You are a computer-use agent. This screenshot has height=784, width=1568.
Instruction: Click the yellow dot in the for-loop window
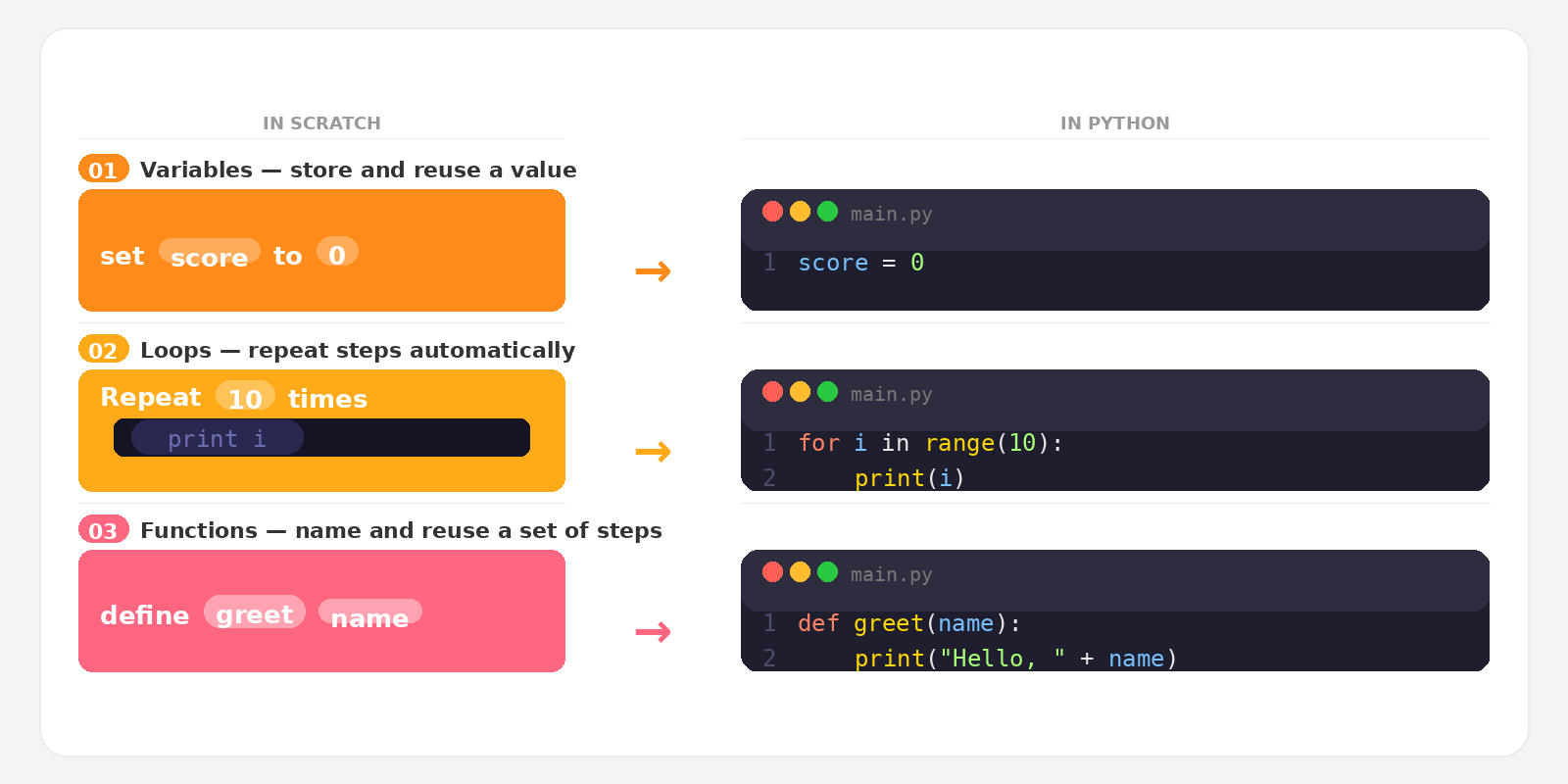(x=800, y=392)
